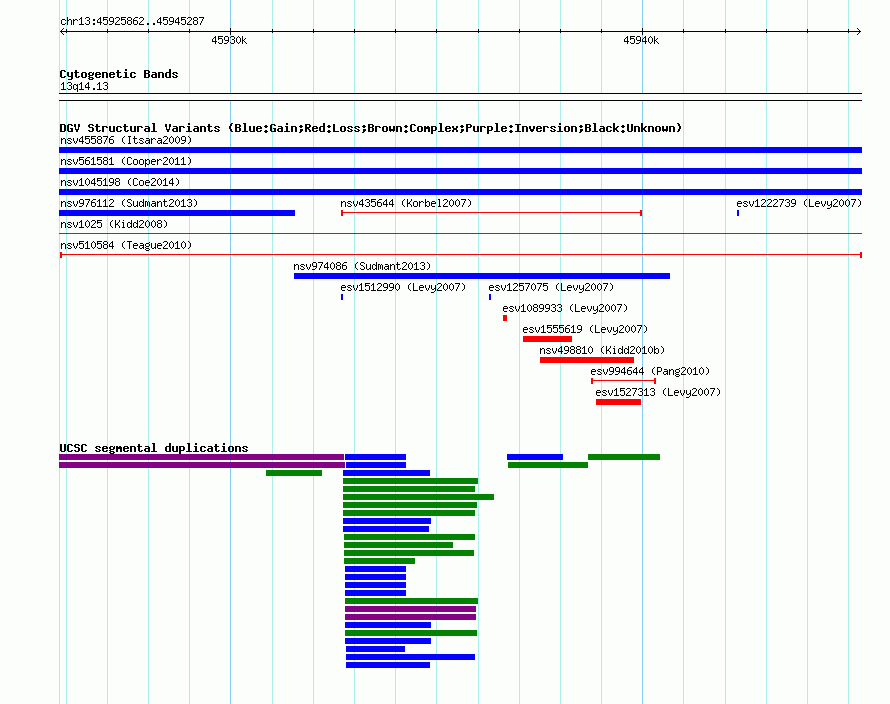
Task: Click the small blue mark under esv1512990
Action: point(342,297)
